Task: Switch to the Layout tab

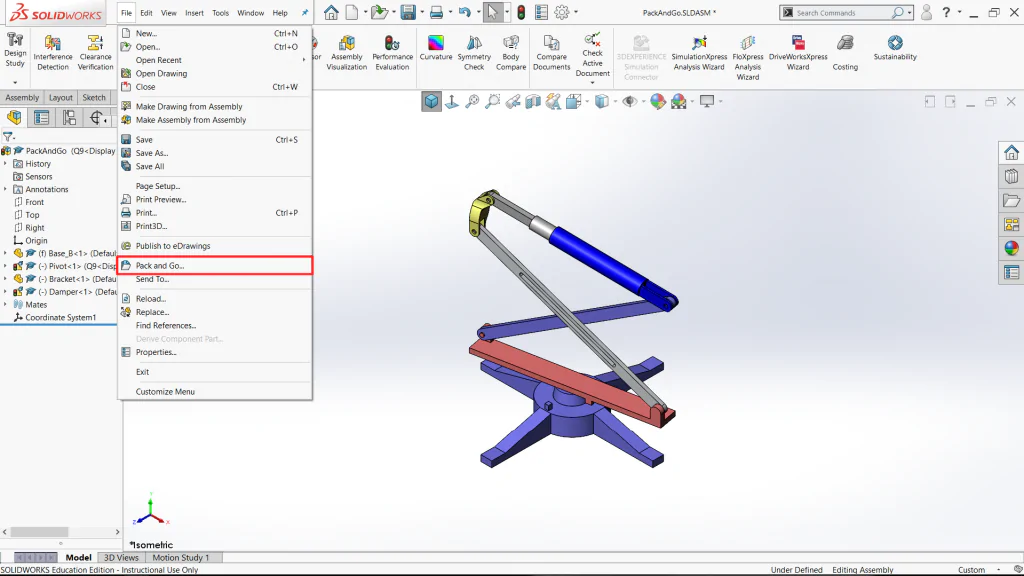Action: coord(61,97)
